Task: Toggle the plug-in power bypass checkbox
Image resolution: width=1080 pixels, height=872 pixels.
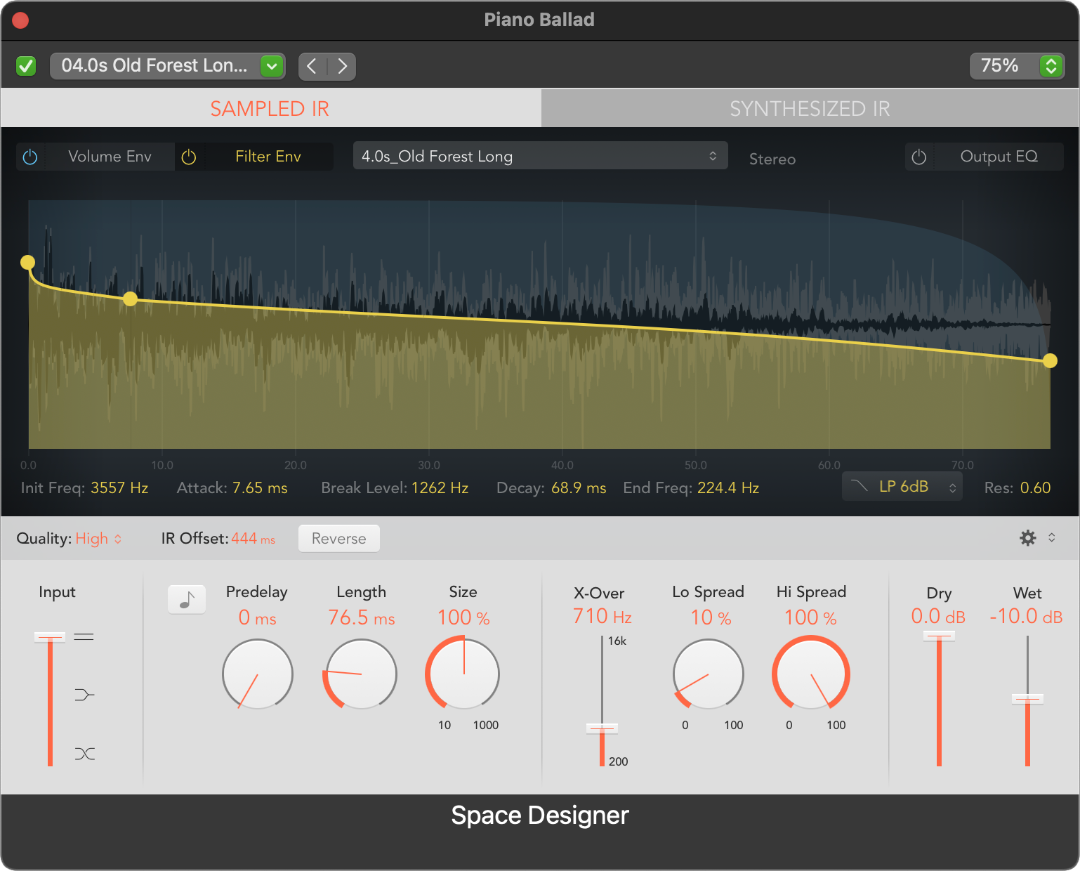Action: [26, 66]
